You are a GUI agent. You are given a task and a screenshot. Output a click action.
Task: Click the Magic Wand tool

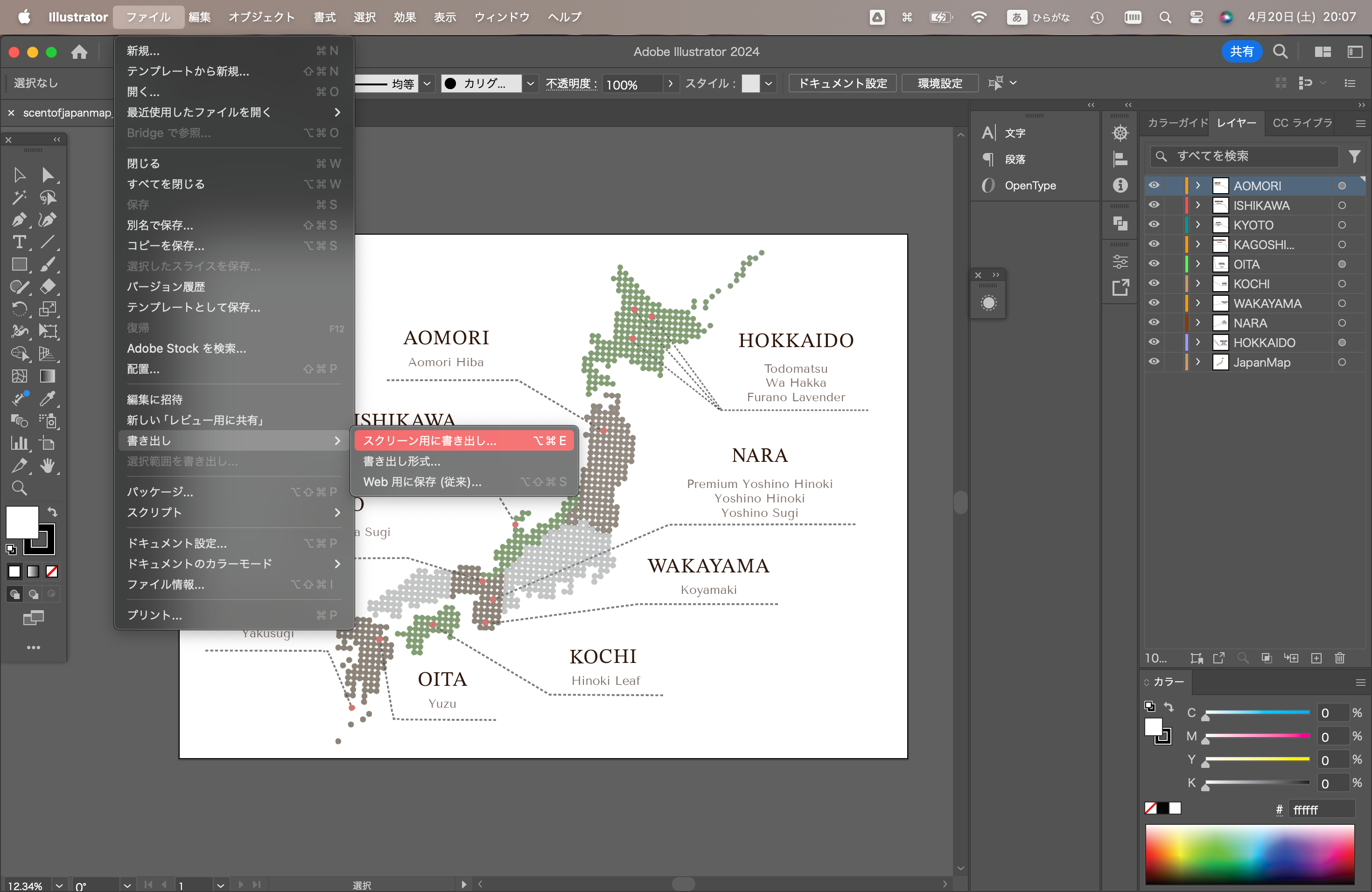pos(19,198)
